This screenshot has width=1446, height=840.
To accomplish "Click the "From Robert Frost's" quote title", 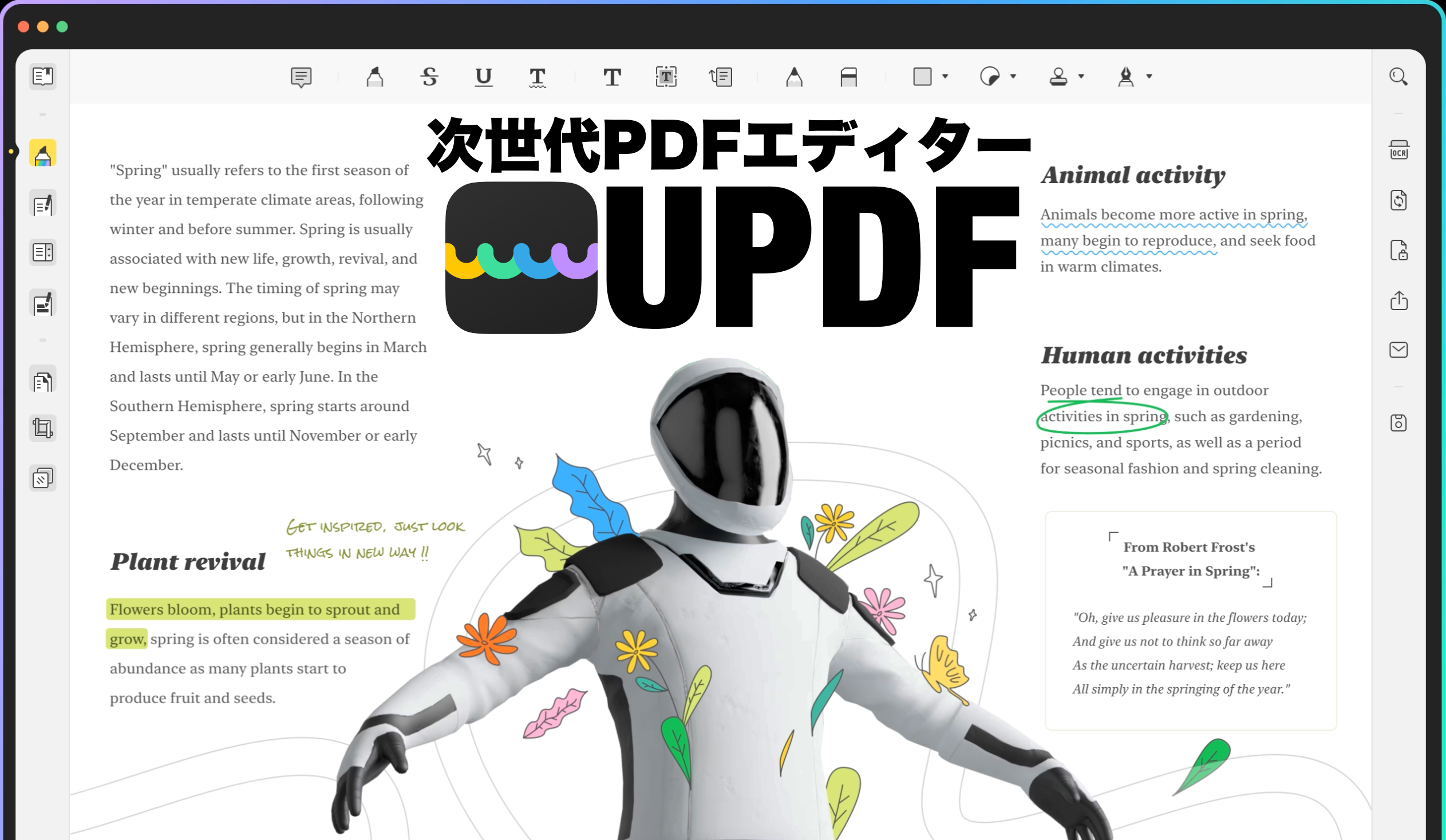I will [x=1189, y=547].
